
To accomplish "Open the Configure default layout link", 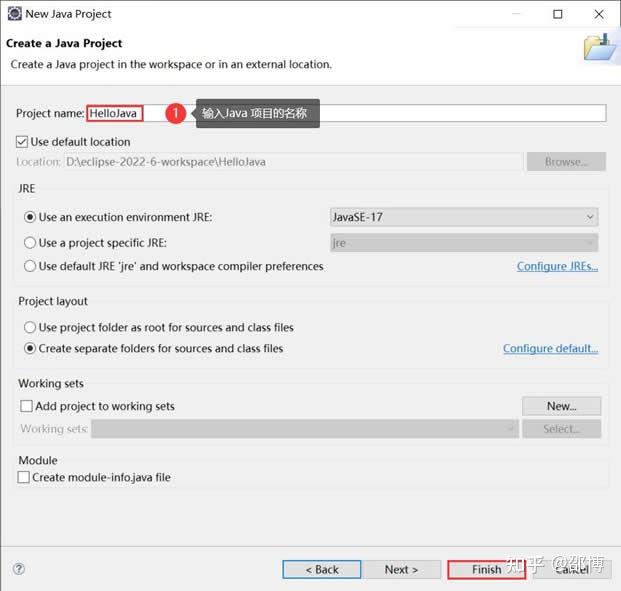I will point(550,348).
